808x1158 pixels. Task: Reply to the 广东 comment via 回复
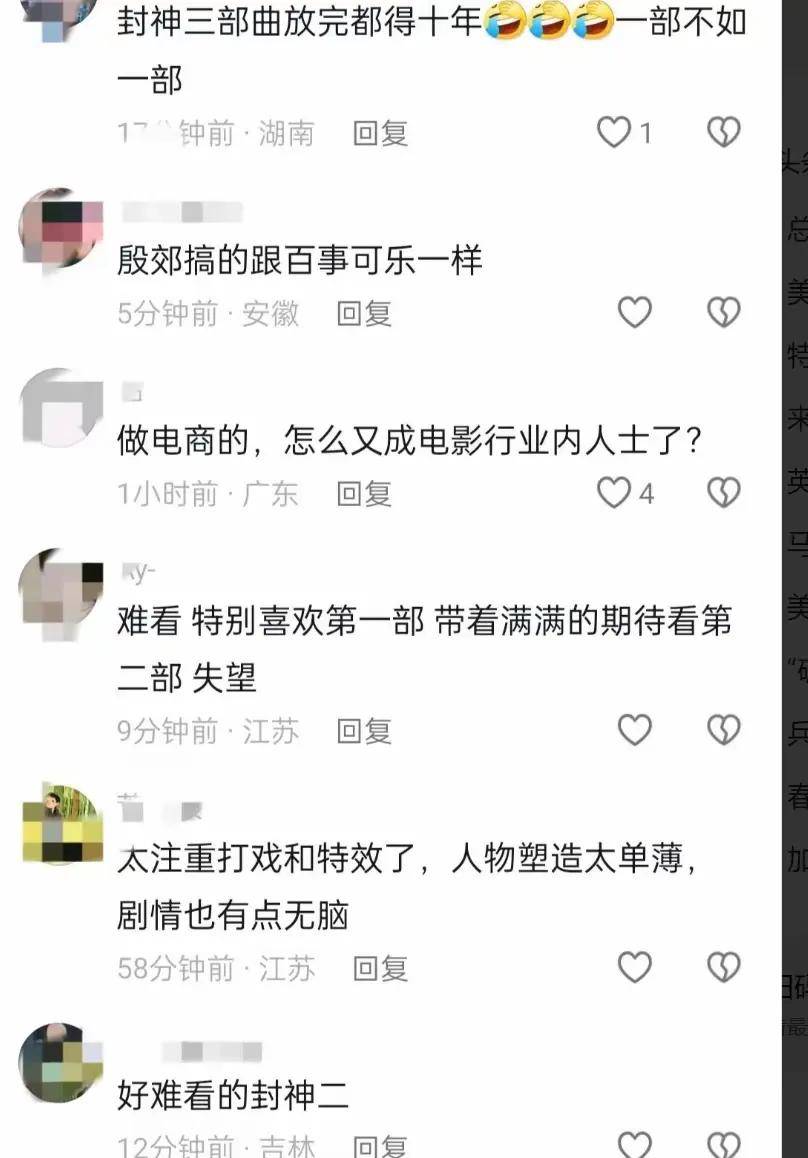(363, 493)
